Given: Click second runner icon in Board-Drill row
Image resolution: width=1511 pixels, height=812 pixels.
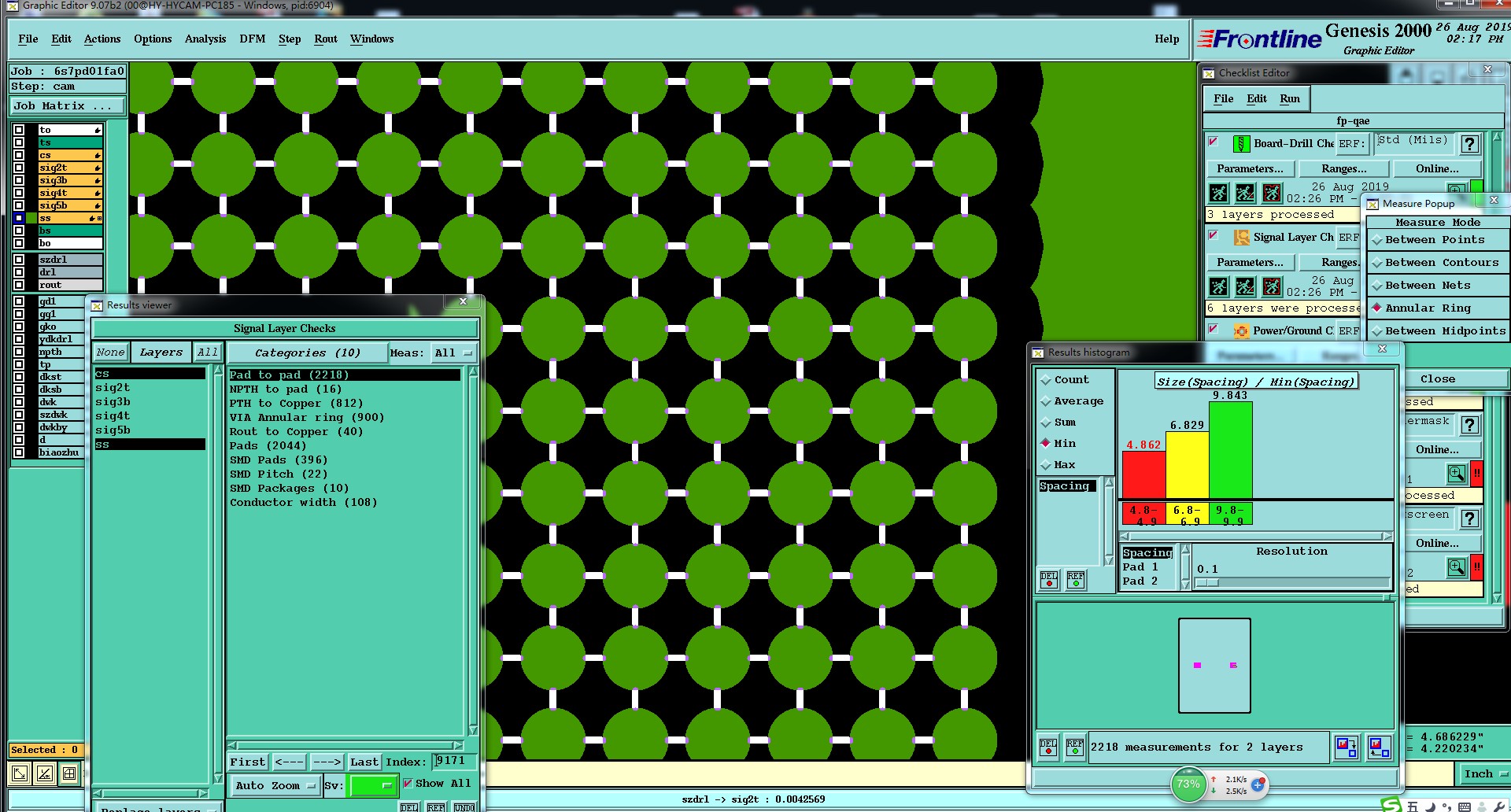Looking at the screenshot, I should pos(1245,193).
